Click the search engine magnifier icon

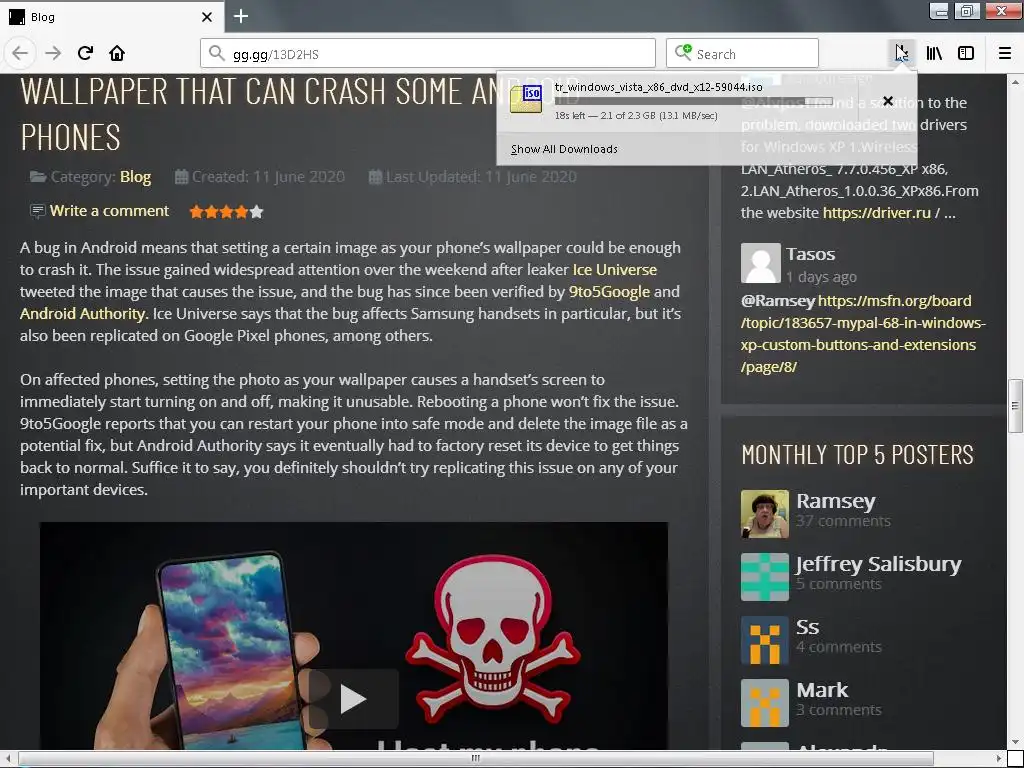click(x=682, y=52)
